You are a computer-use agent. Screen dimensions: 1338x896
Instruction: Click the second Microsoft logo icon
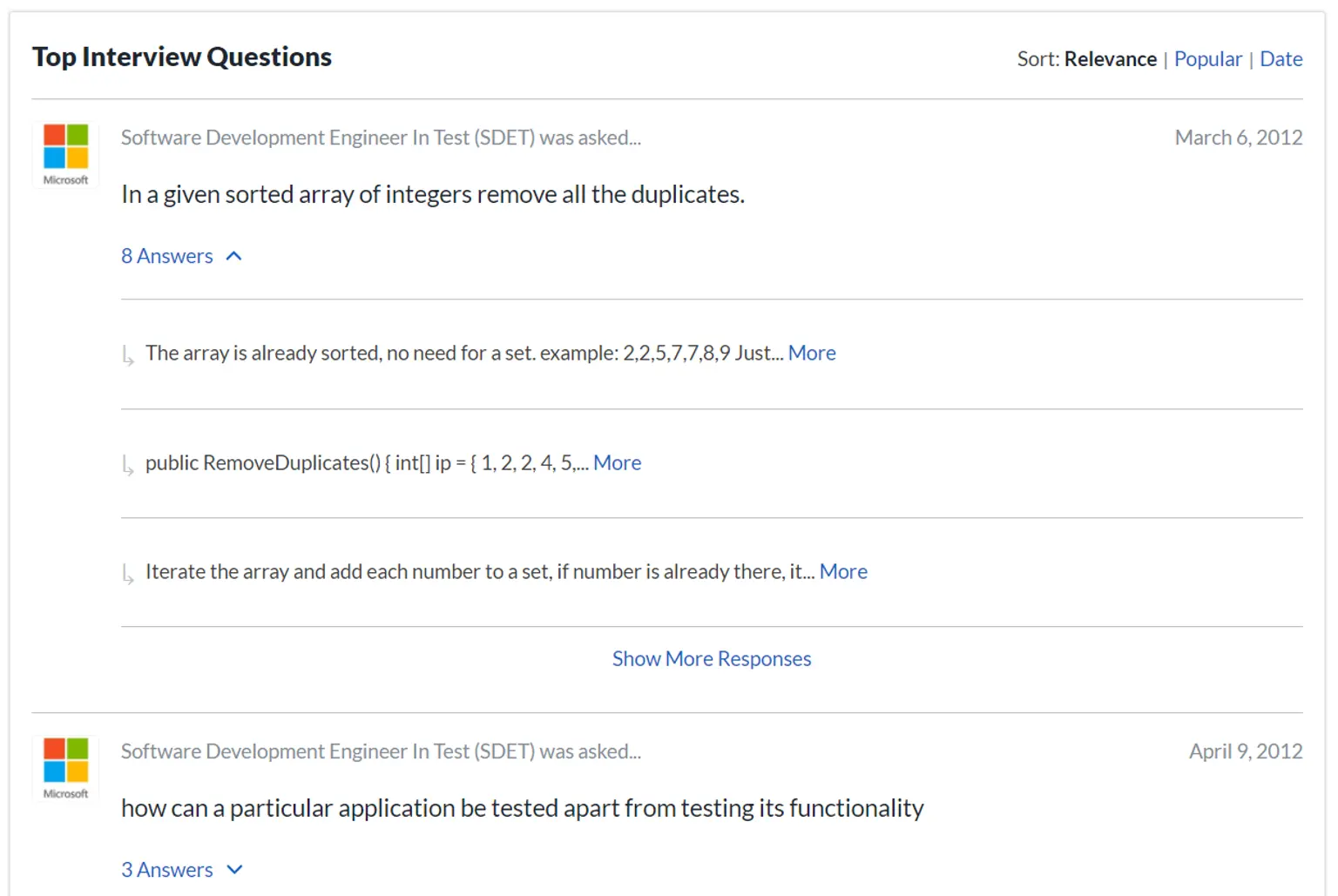point(66,769)
